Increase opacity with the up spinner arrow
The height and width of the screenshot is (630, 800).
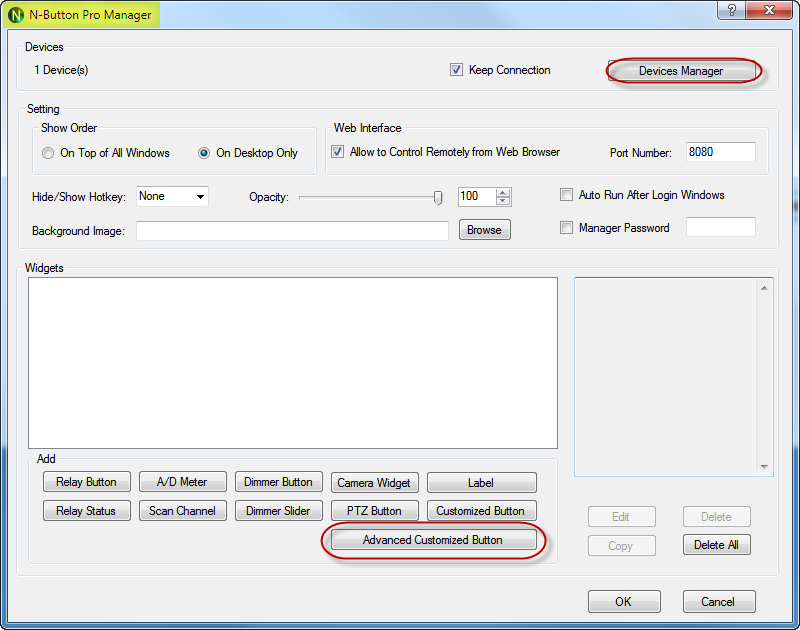click(503, 193)
